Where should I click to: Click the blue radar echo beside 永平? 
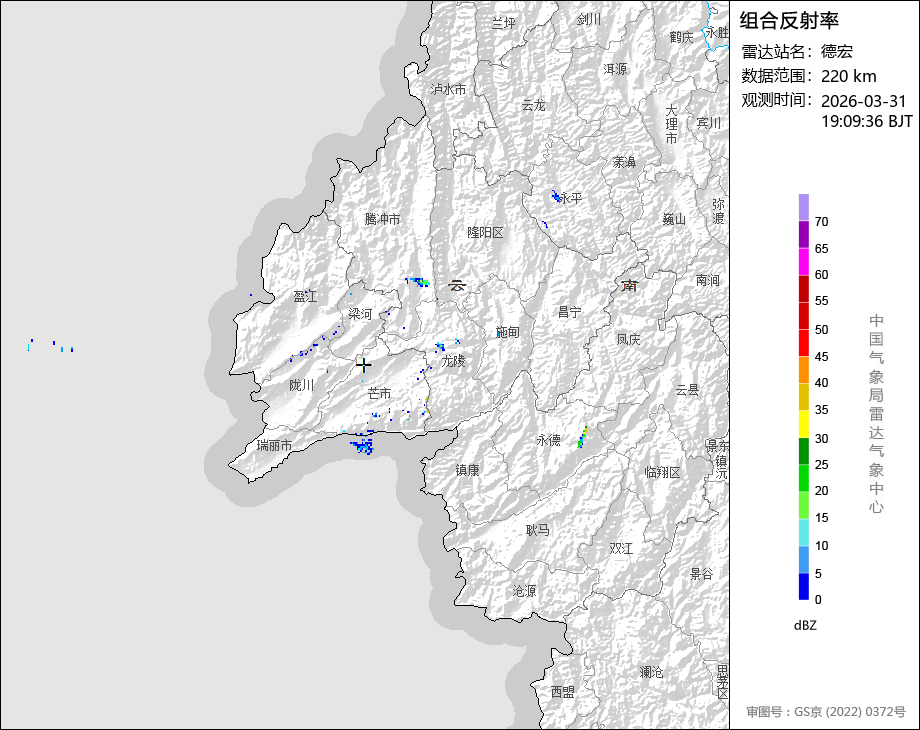(555, 196)
